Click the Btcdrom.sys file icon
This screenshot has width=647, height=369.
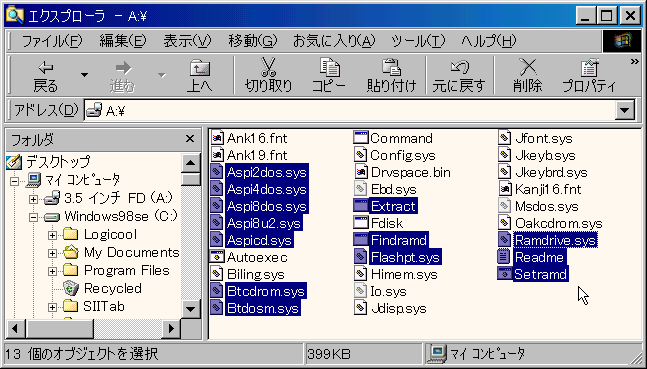point(217,291)
